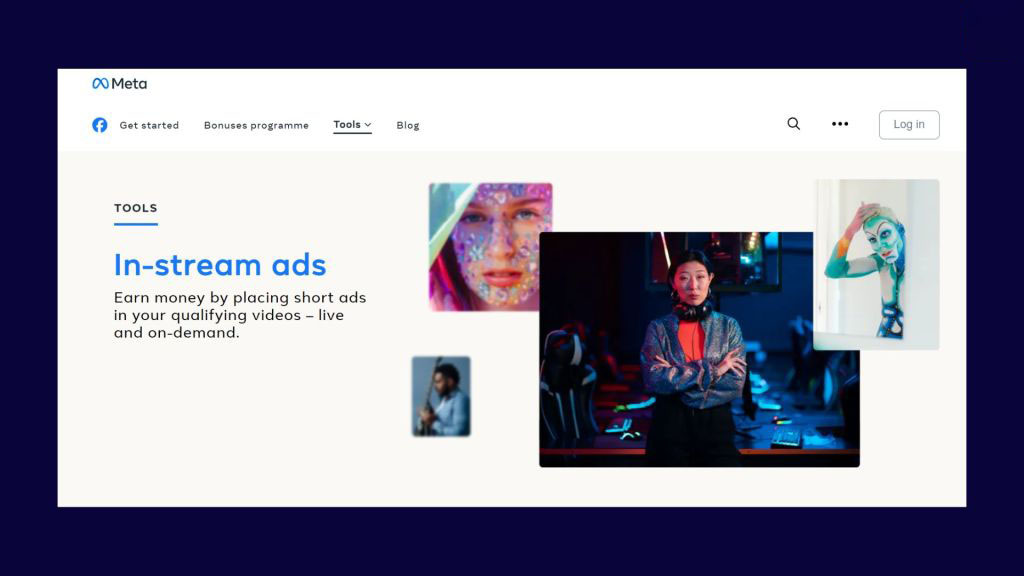This screenshot has width=1024, height=576.
Task: Click the Meta wordmark next to the logo
Action: (x=130, y=84)
